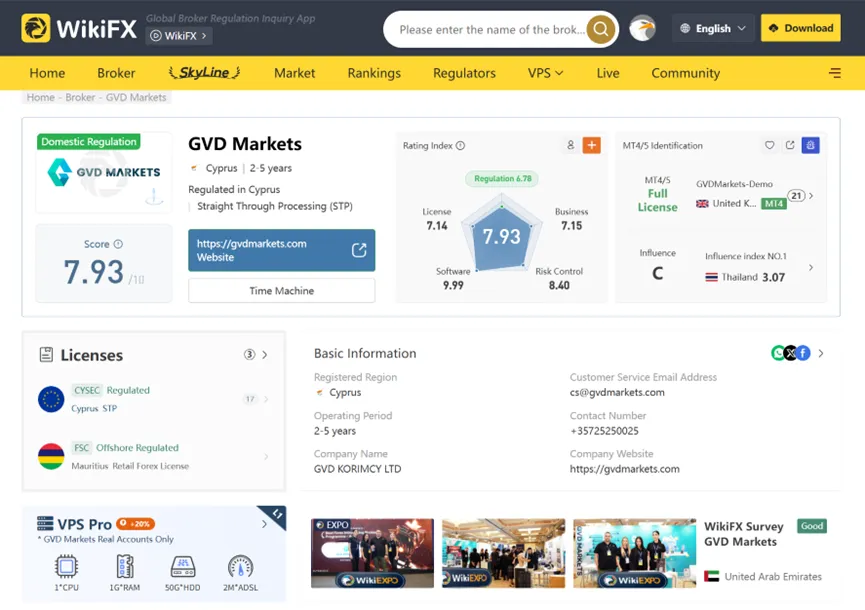Open the middle WikiEXPO crowd photo
The height and width of the screenshot is (610, 865).
(504, 553)
